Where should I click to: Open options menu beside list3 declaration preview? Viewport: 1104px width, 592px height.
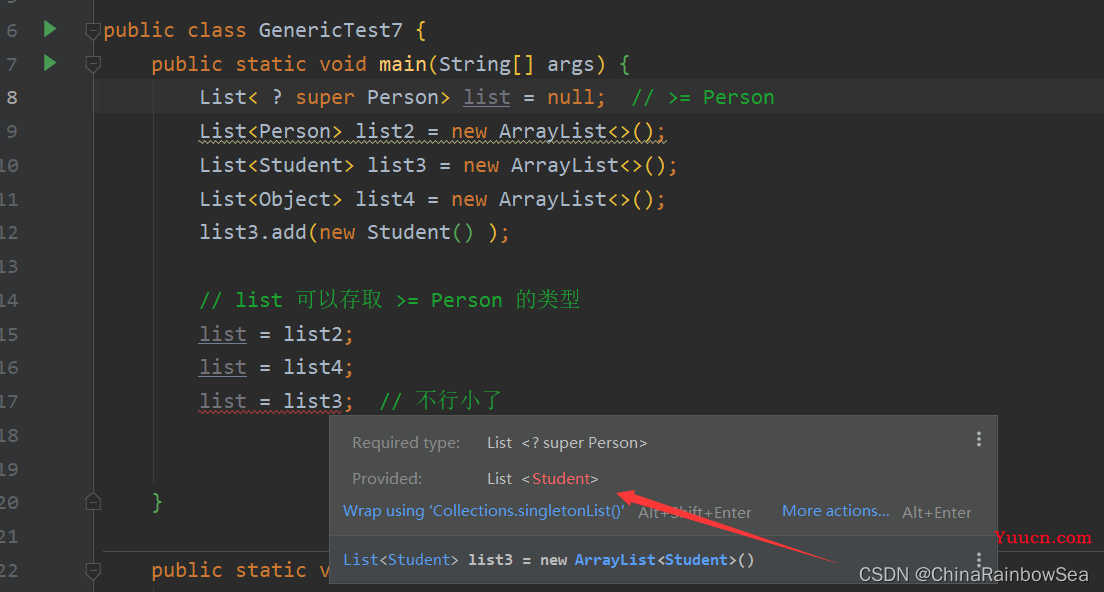(x=979, y=560)
